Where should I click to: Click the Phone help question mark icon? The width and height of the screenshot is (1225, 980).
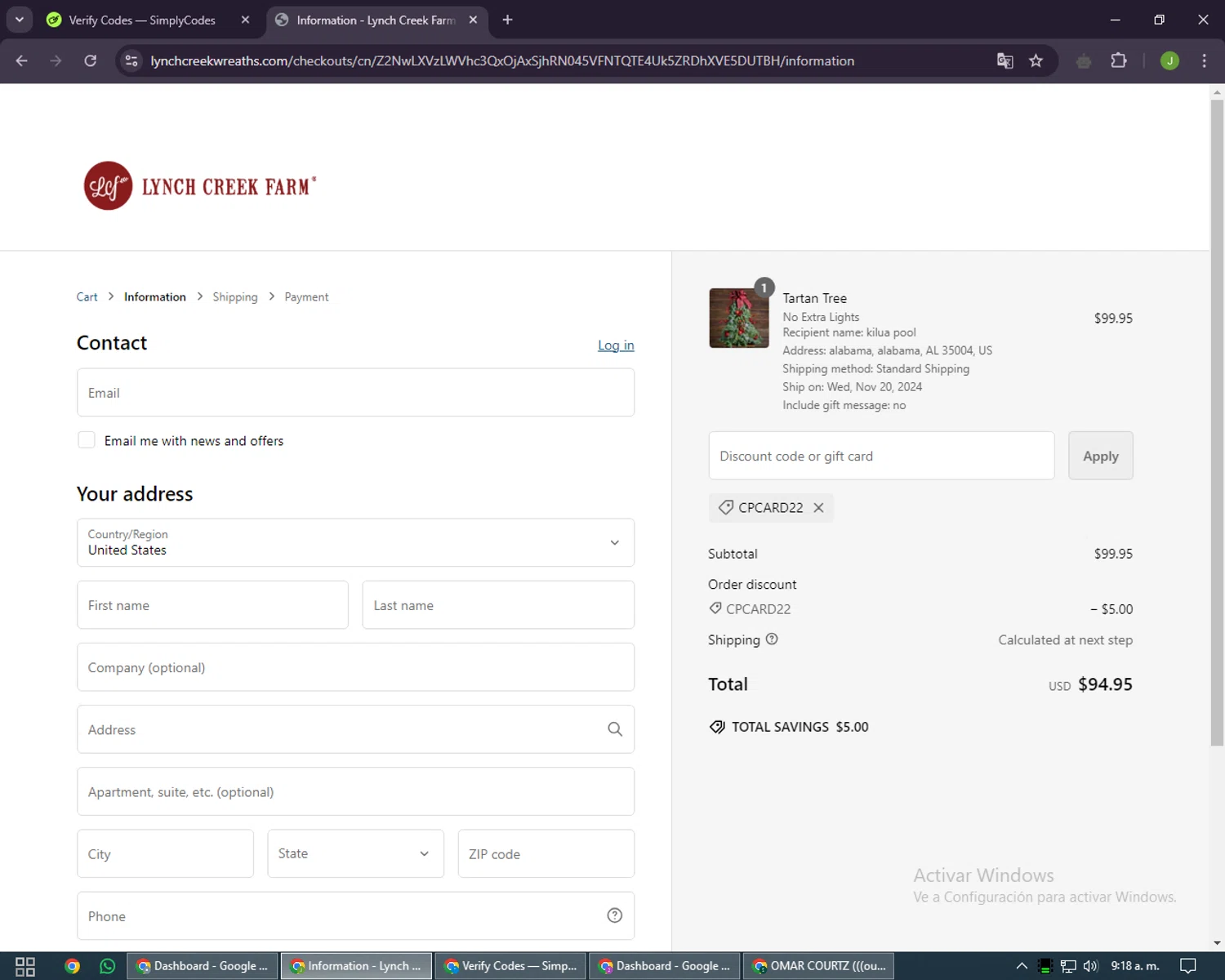pyautogui.click(x=615, y=915)
